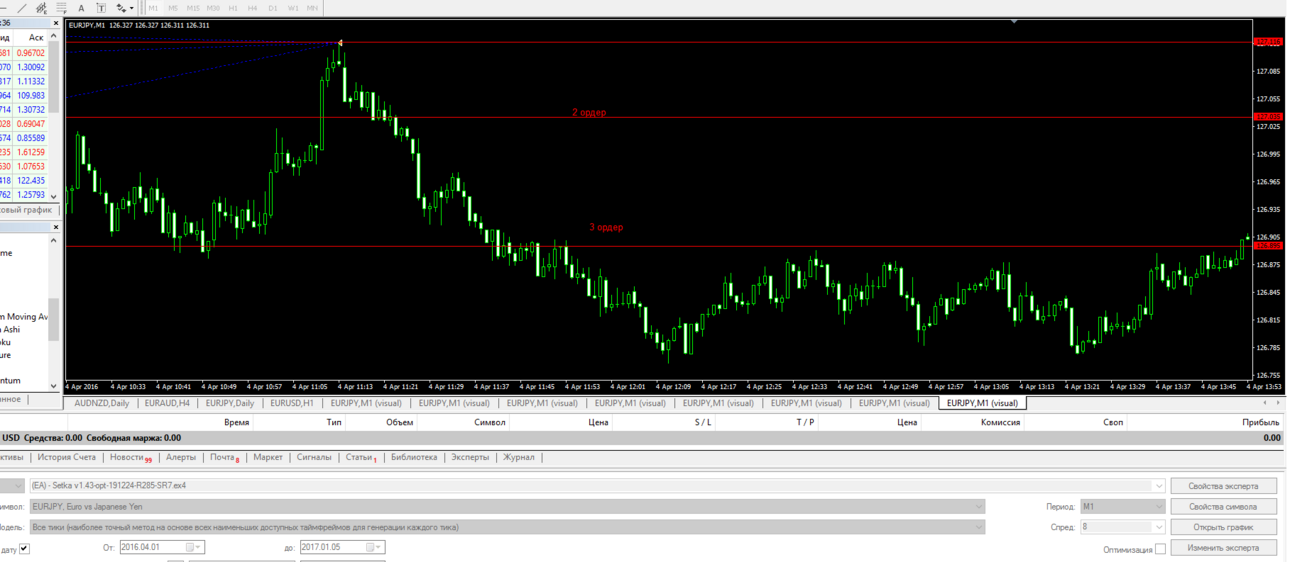Click Navigator scroll down arrow
Screen dimensions: 1290x562
(55, 386)
